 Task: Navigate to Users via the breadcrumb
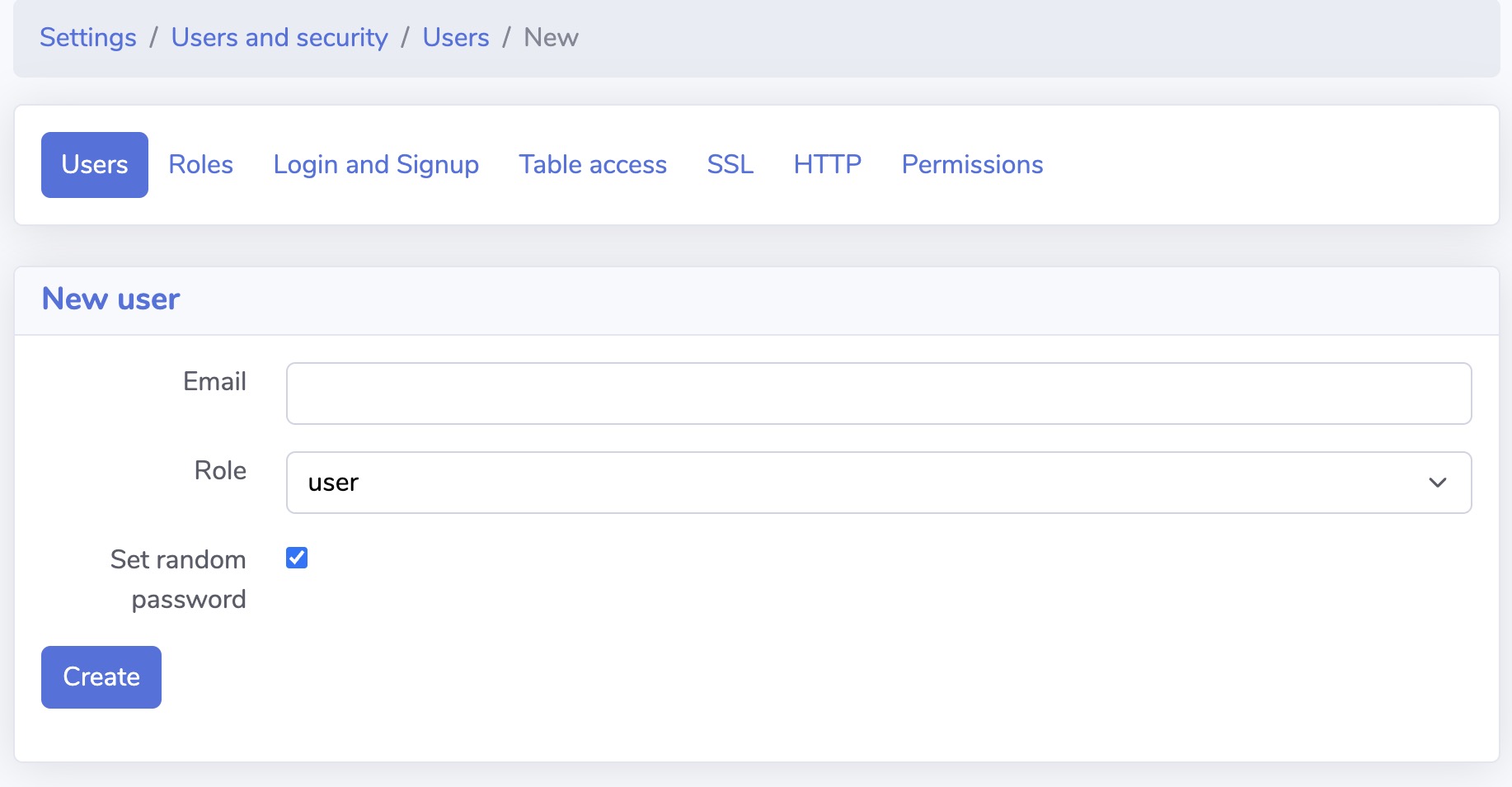455,37
